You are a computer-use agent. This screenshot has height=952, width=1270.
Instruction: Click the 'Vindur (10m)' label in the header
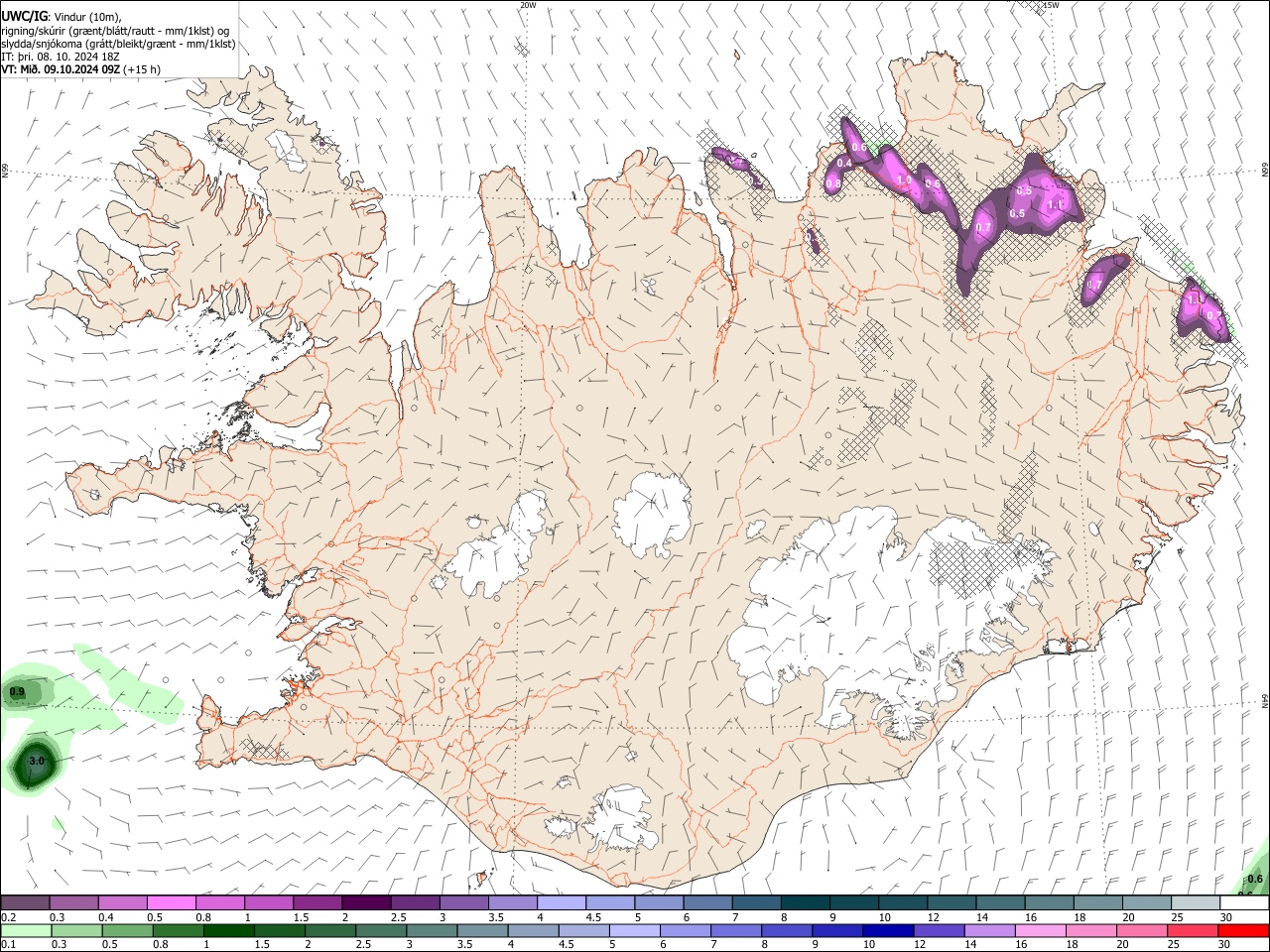86,17
